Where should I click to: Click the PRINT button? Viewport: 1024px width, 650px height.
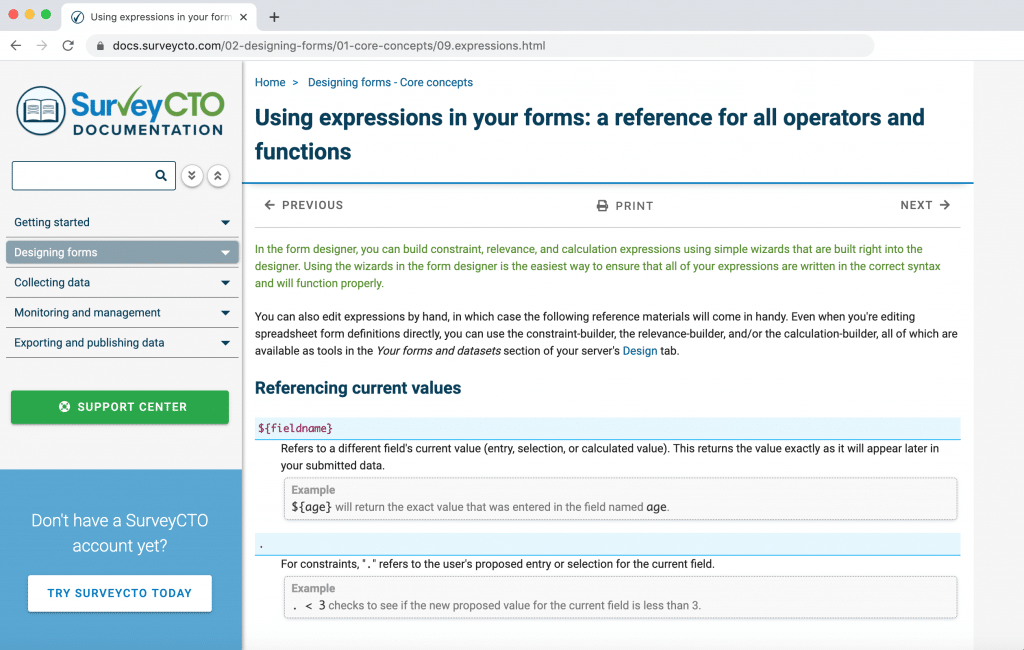pos(625,206)
